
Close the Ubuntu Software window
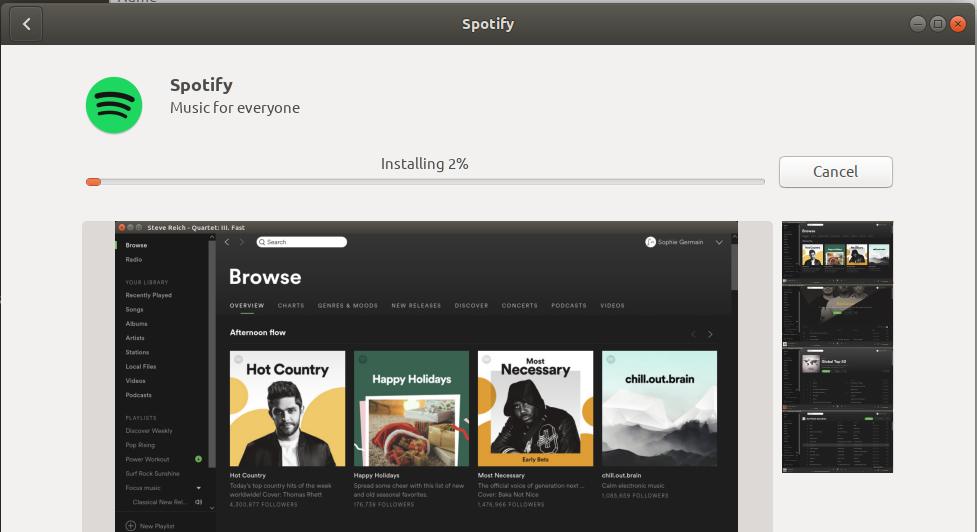(958, 24)
